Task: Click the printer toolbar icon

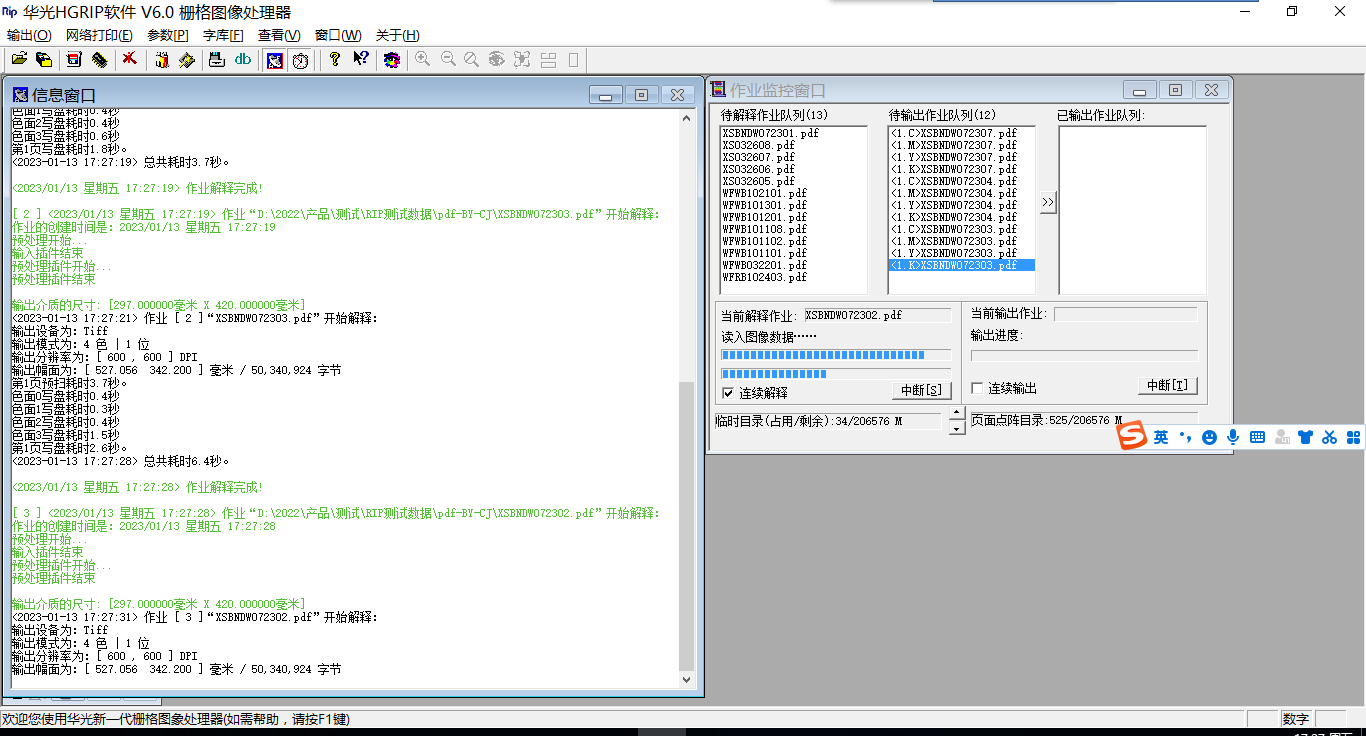Action: pyautogui.click(x=217, y=60)
